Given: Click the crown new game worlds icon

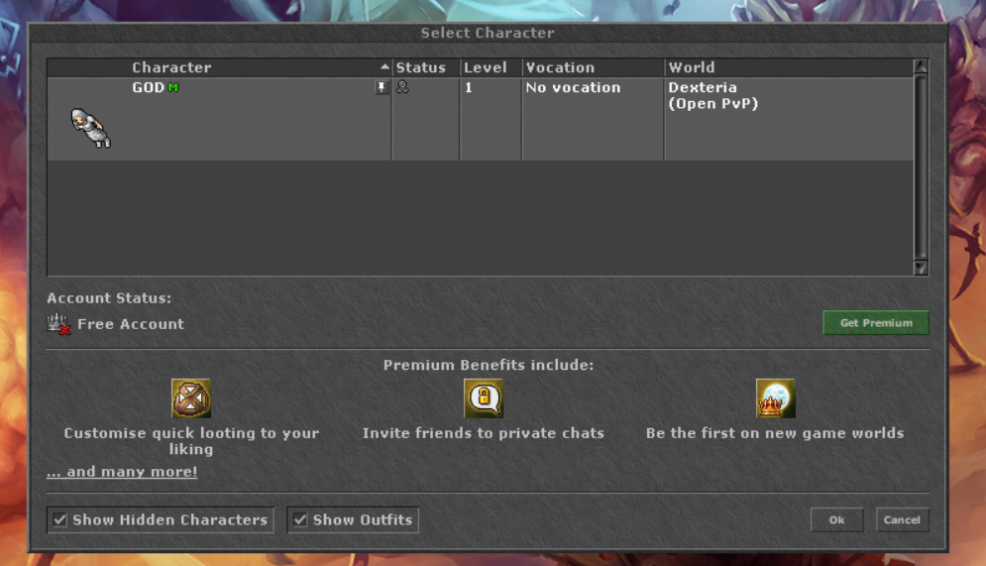Looking at the screenshot, I should click(775, 398).
